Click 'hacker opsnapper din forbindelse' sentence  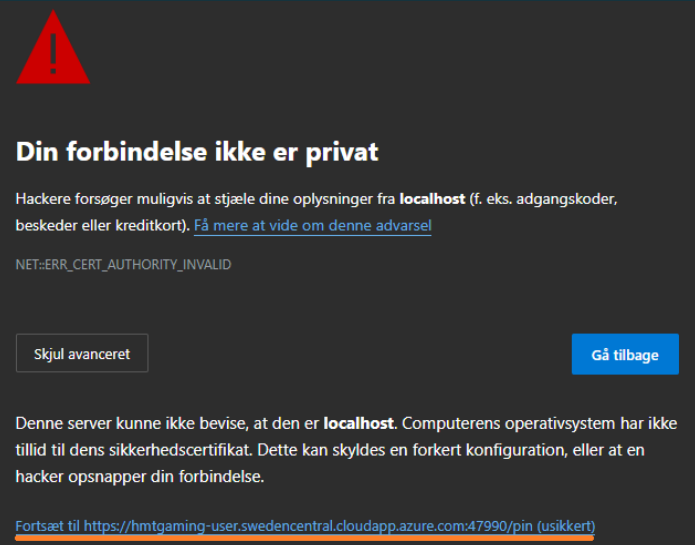139,477
